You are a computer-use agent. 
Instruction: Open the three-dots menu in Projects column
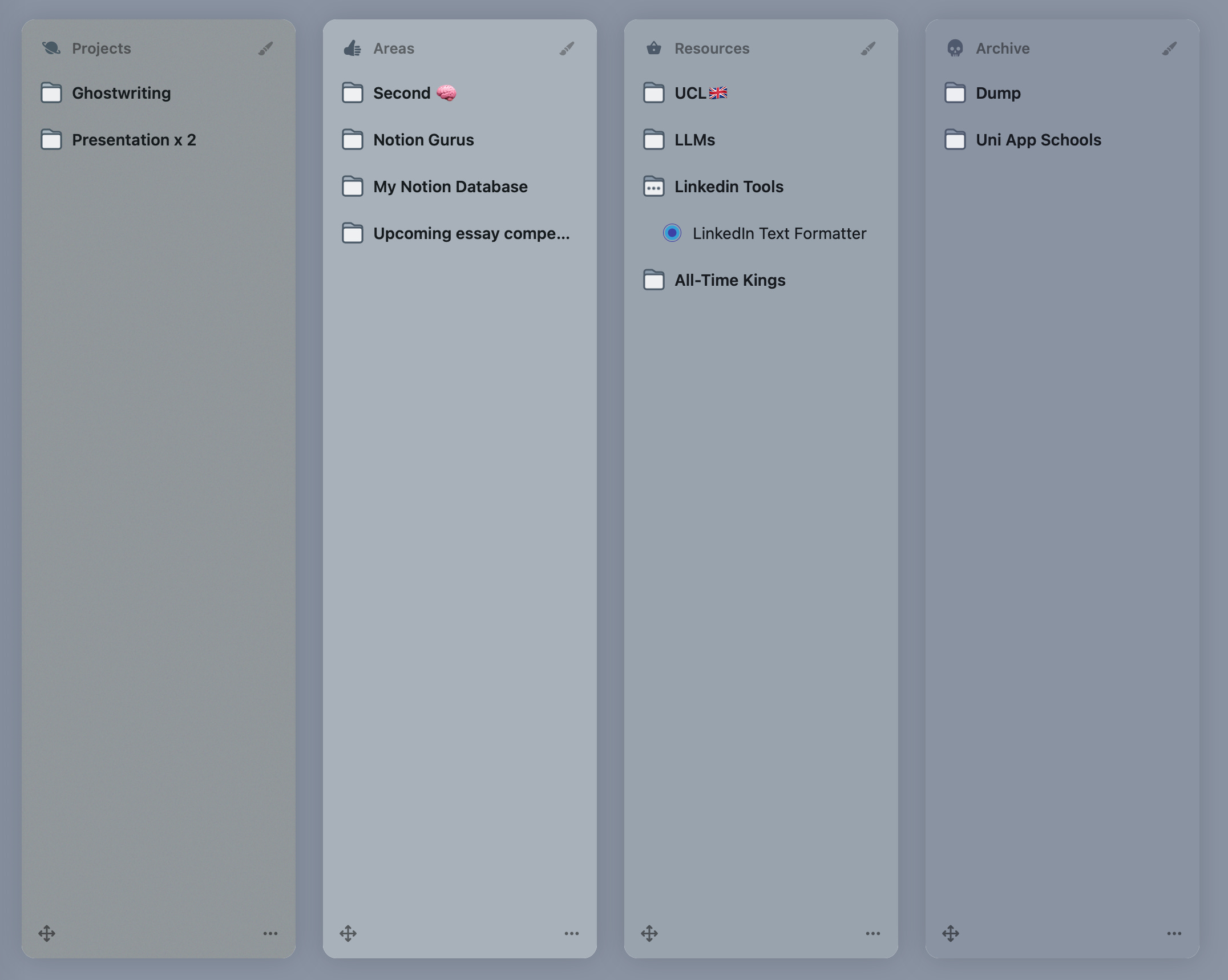pos(270,933)
